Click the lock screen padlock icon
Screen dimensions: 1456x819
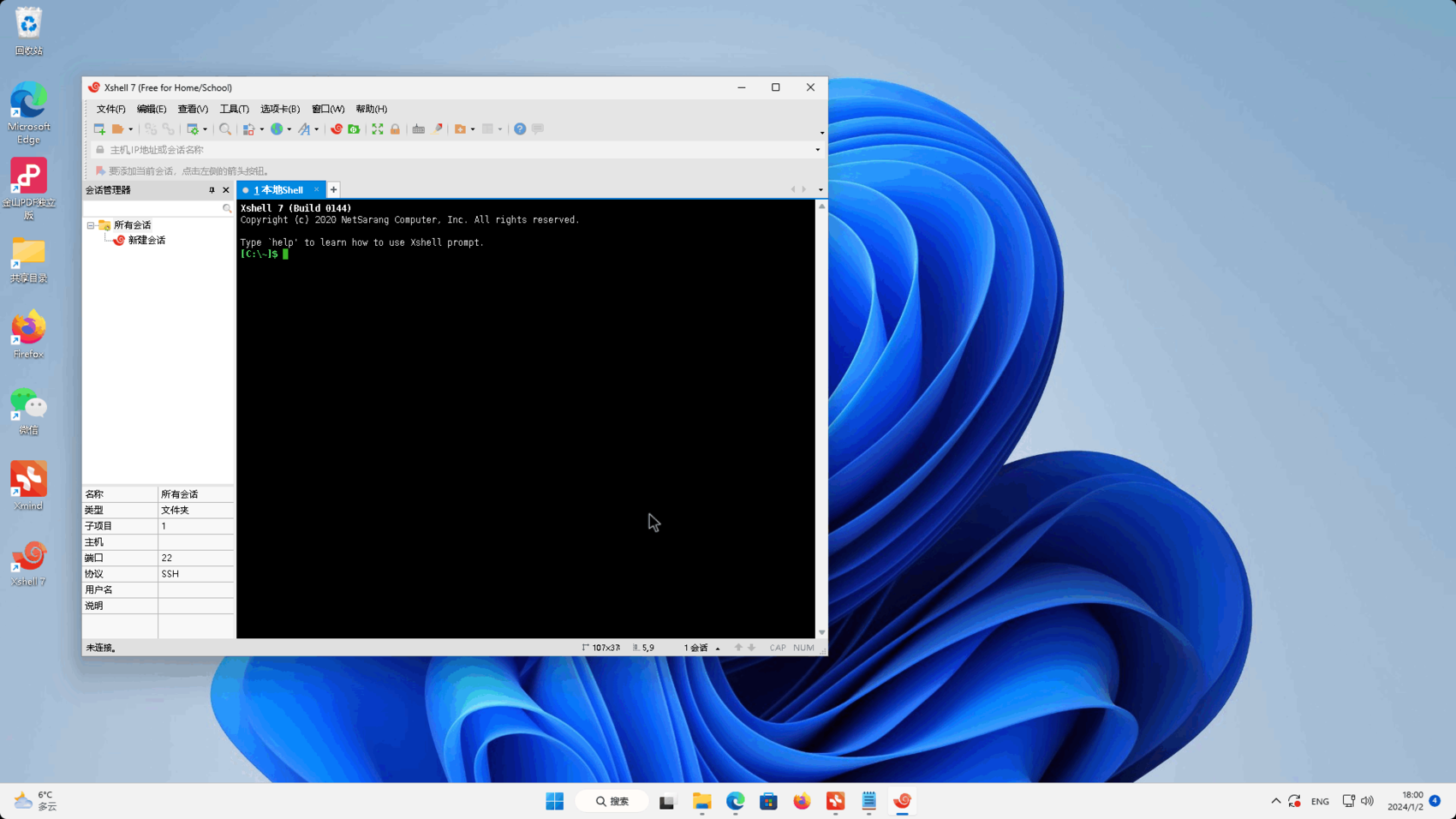click(395, 129)
